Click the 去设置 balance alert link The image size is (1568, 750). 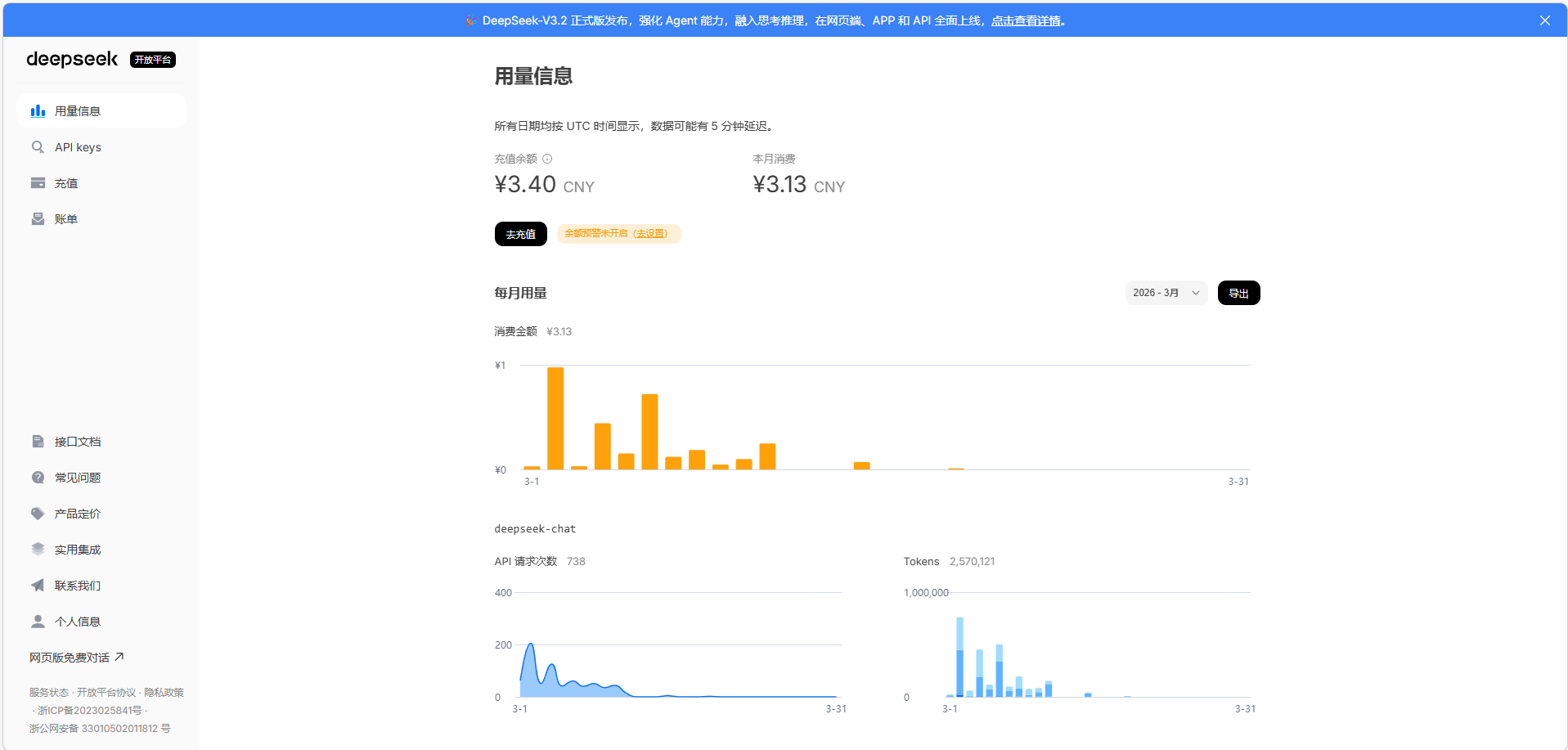pyautogui.click(x=651, y=234)
